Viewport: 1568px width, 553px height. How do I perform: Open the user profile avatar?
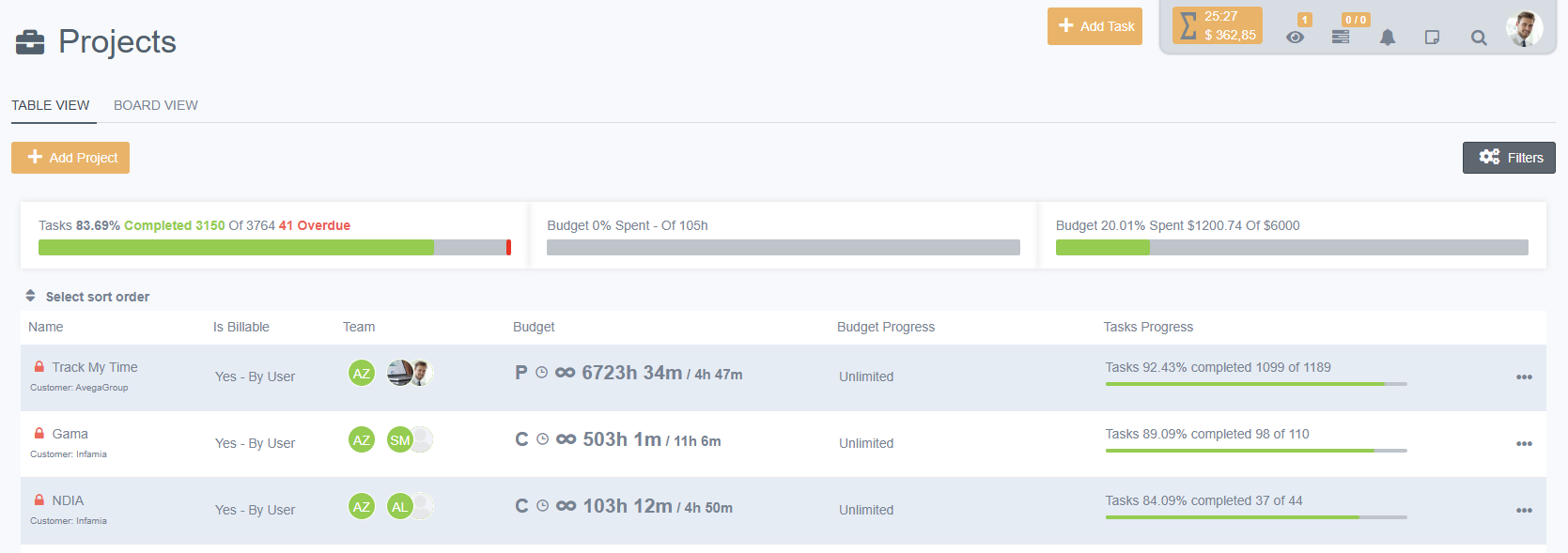(x=1523, y=28)
